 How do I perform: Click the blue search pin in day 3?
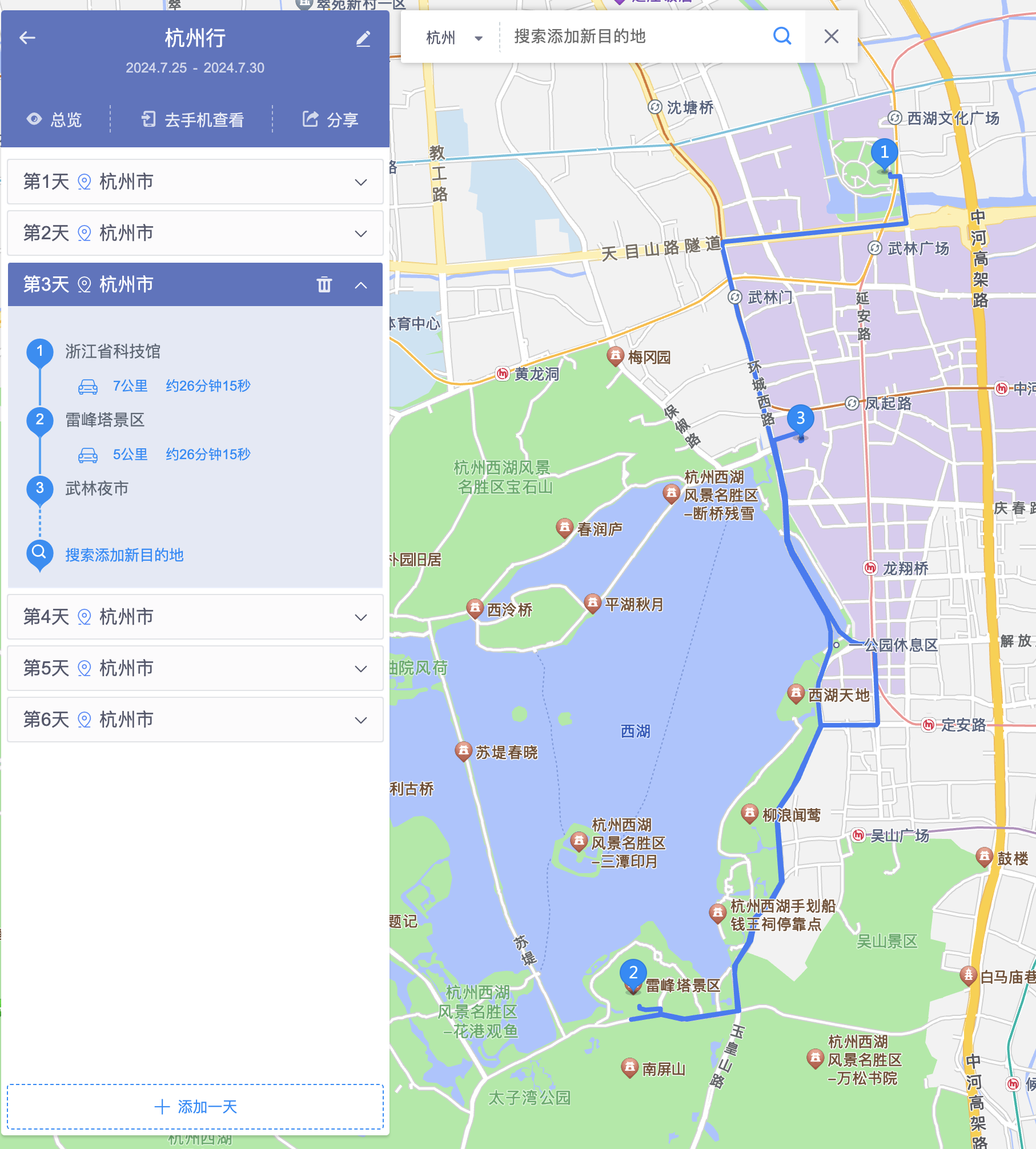point(39,555)
